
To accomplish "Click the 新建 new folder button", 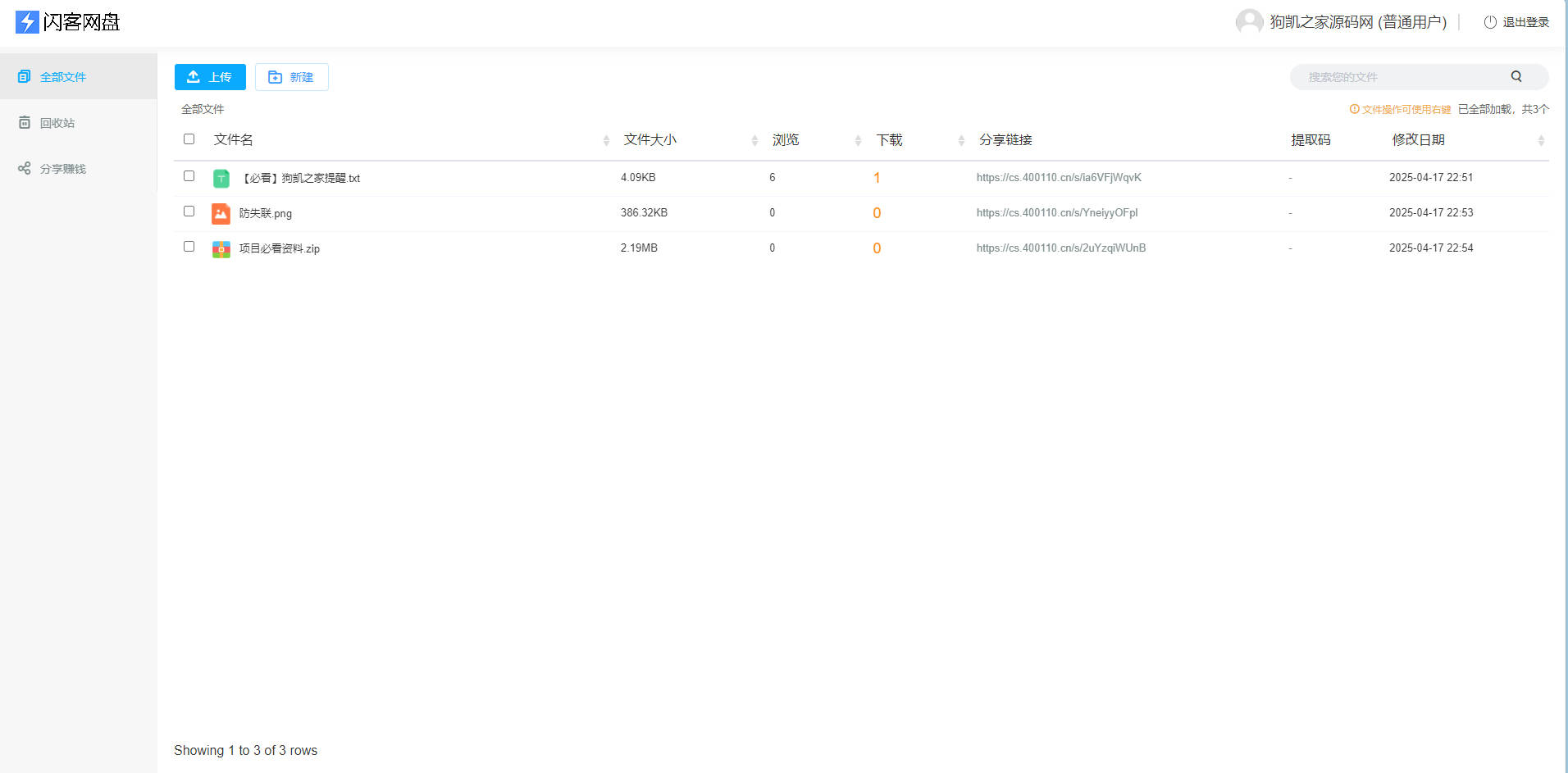I will pyautogui.click(x=291, y=77).
